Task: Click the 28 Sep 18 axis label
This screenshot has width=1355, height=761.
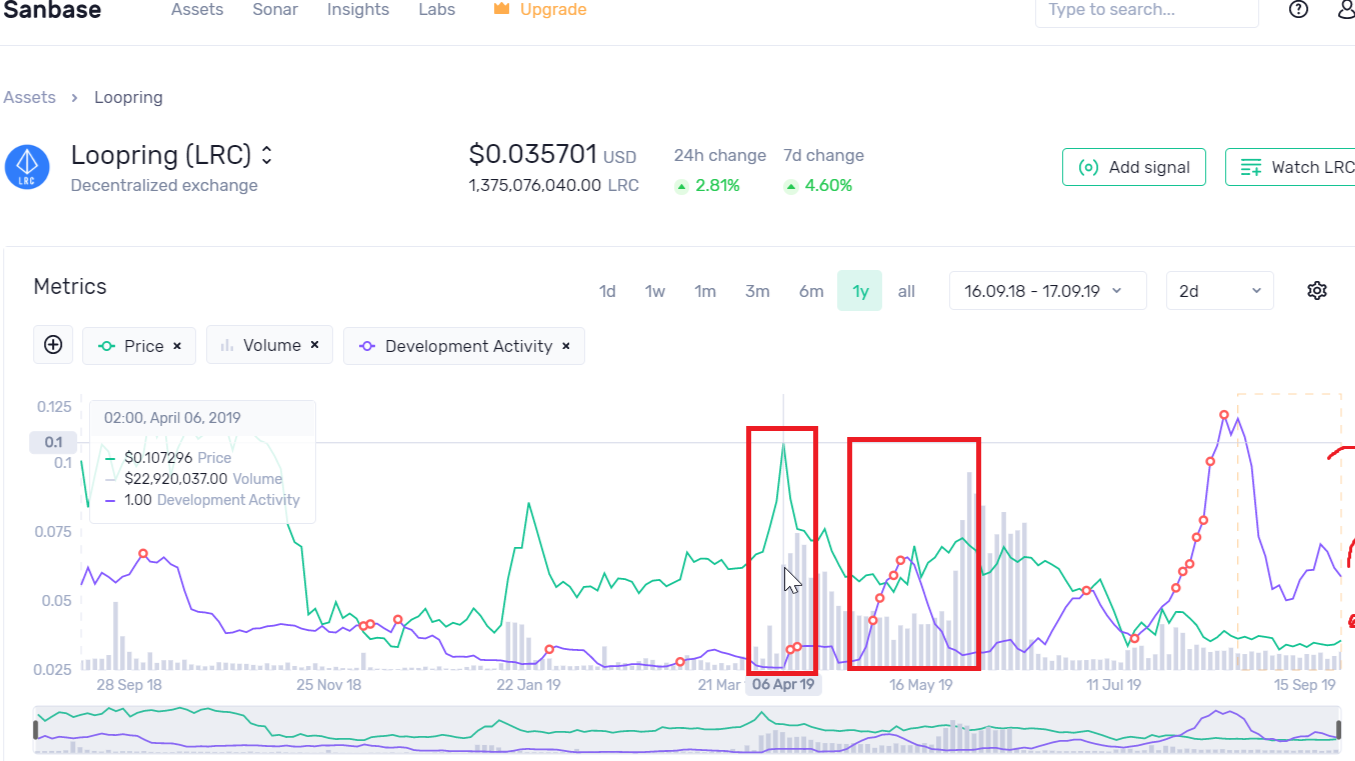Action: pos(129,685)
